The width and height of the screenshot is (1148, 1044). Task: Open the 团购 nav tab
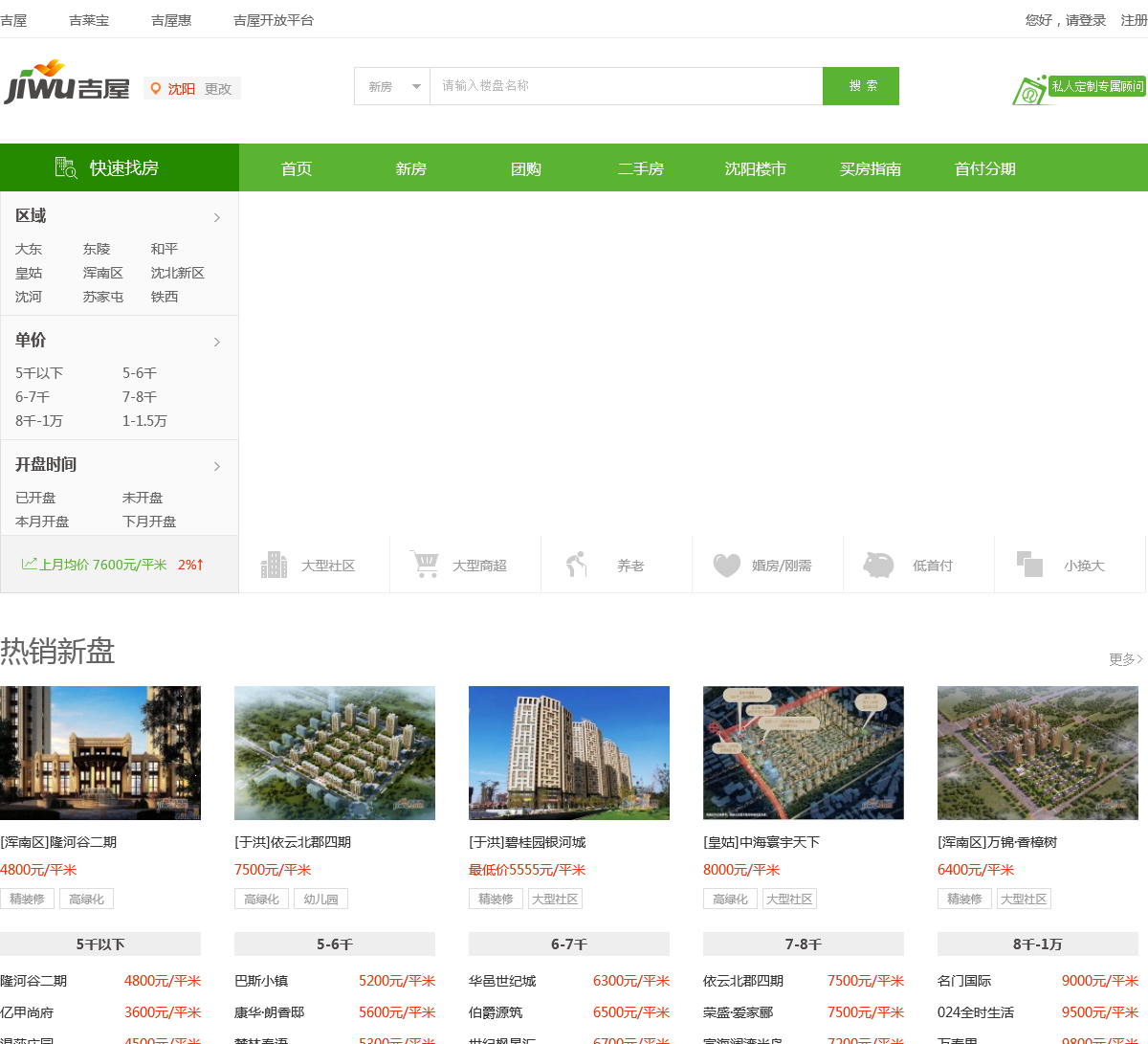(x=526, y=168)
